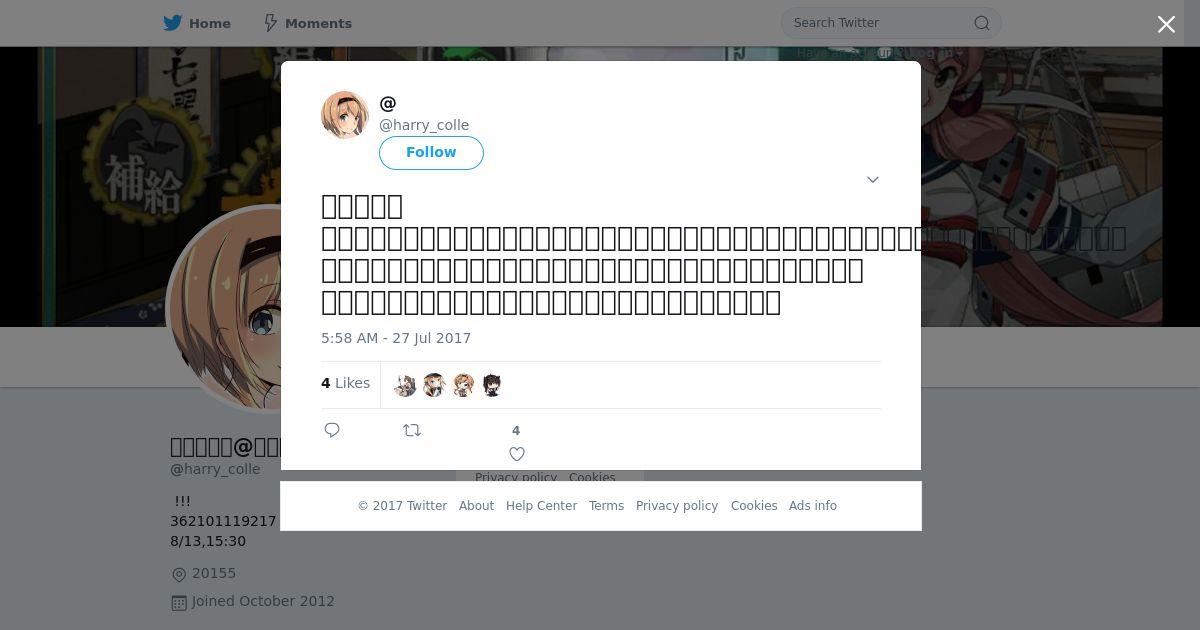Click the Twitter bird Home icon

point(173,23)
